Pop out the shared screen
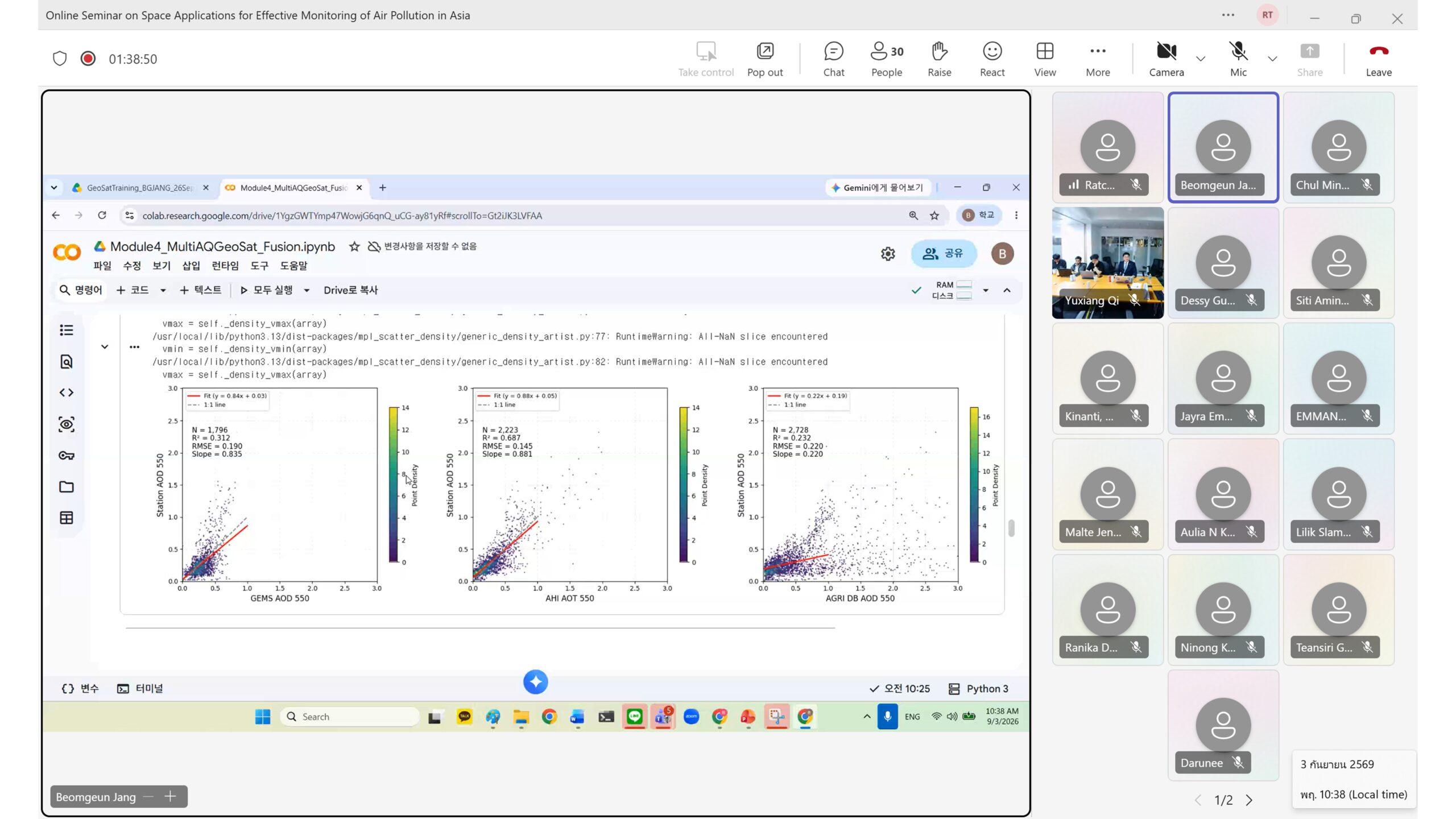This screenshot has height=819, width=1456. 765,59
